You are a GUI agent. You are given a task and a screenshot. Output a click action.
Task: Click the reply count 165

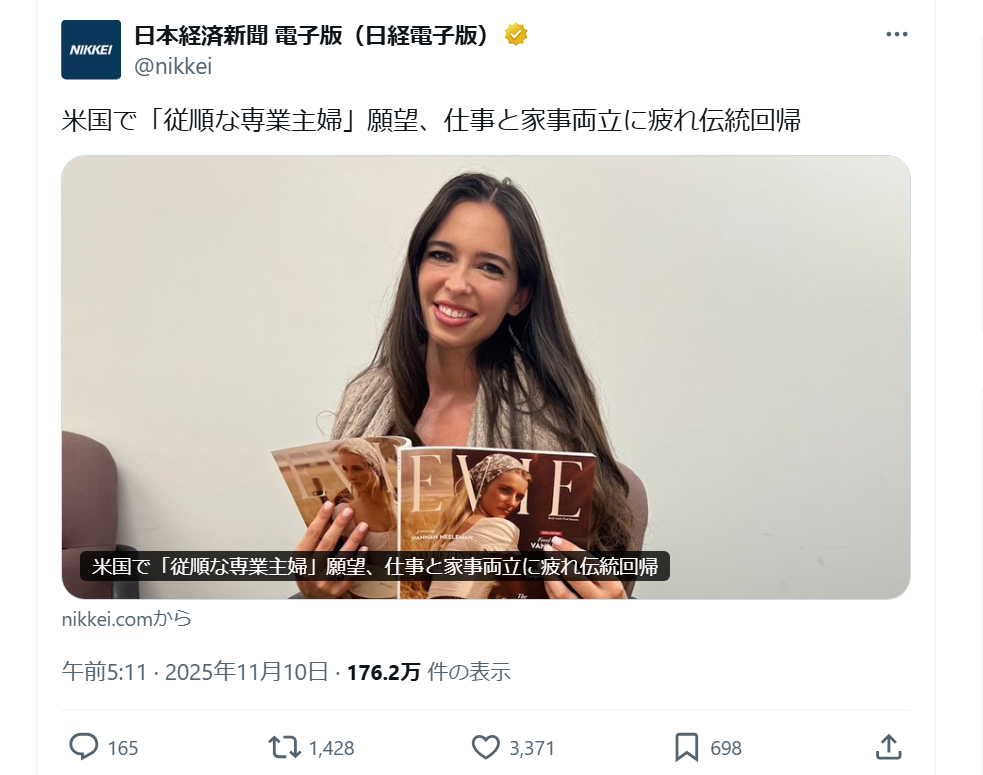[x=123, y=748]
